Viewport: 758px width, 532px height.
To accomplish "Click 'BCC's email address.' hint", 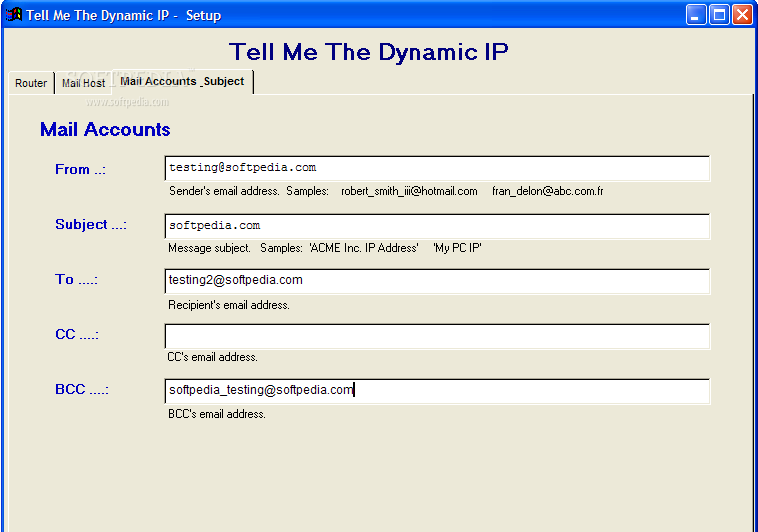I will click(217, 414).
